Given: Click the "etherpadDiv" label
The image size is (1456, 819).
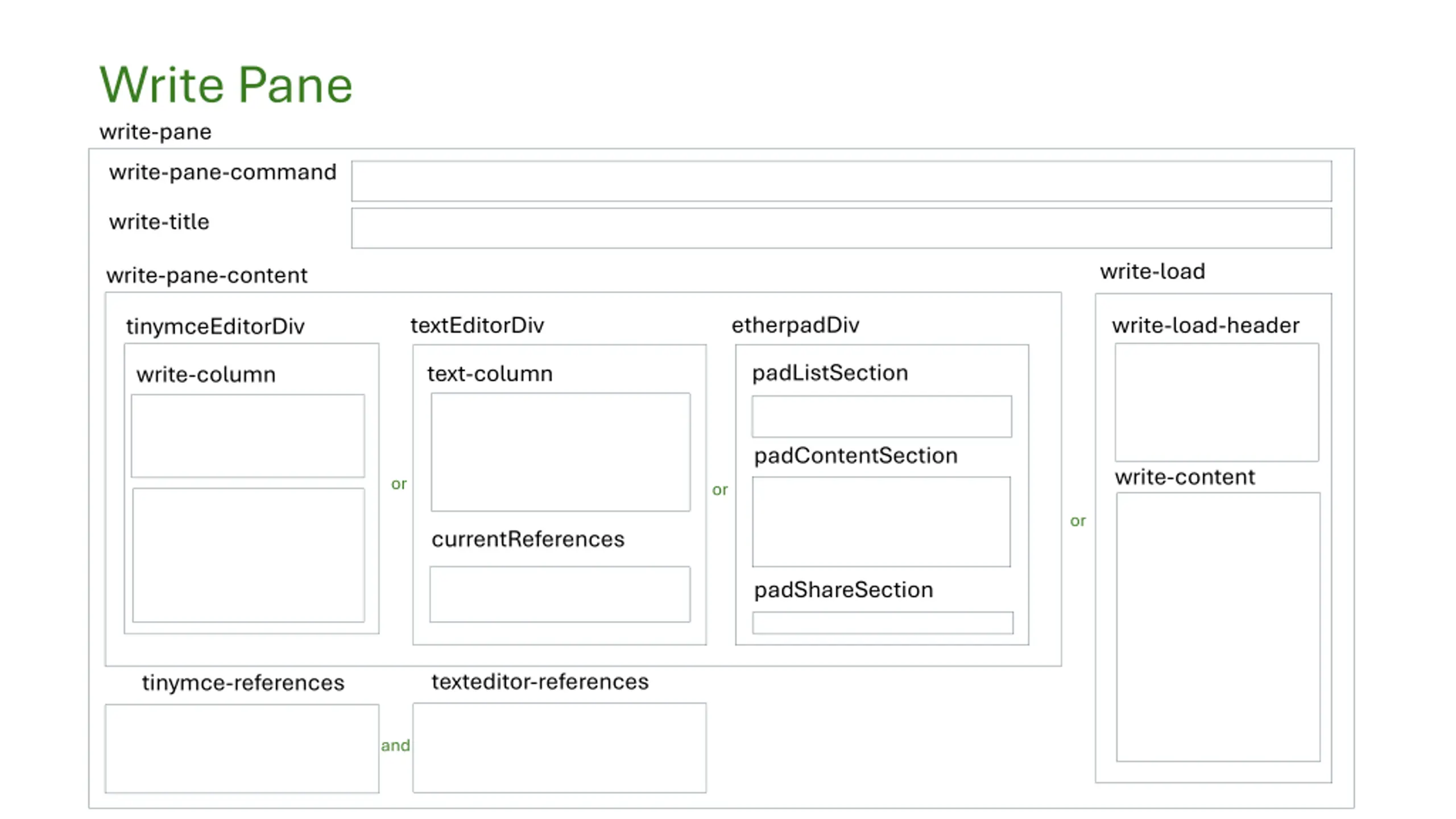Looking at the screenshot, I should pos(795,325).
